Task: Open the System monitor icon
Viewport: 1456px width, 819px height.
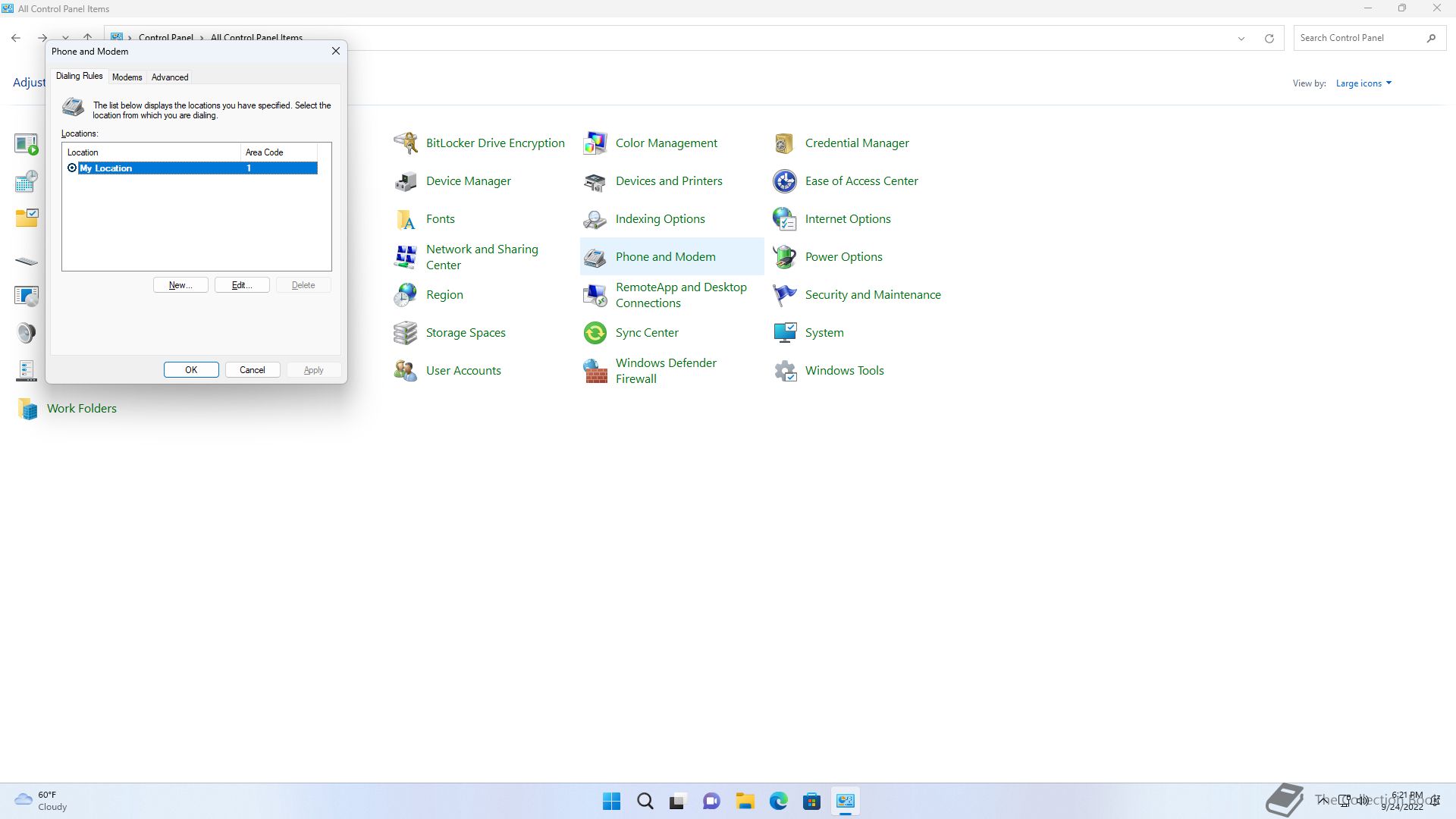Action: (785, 332)
